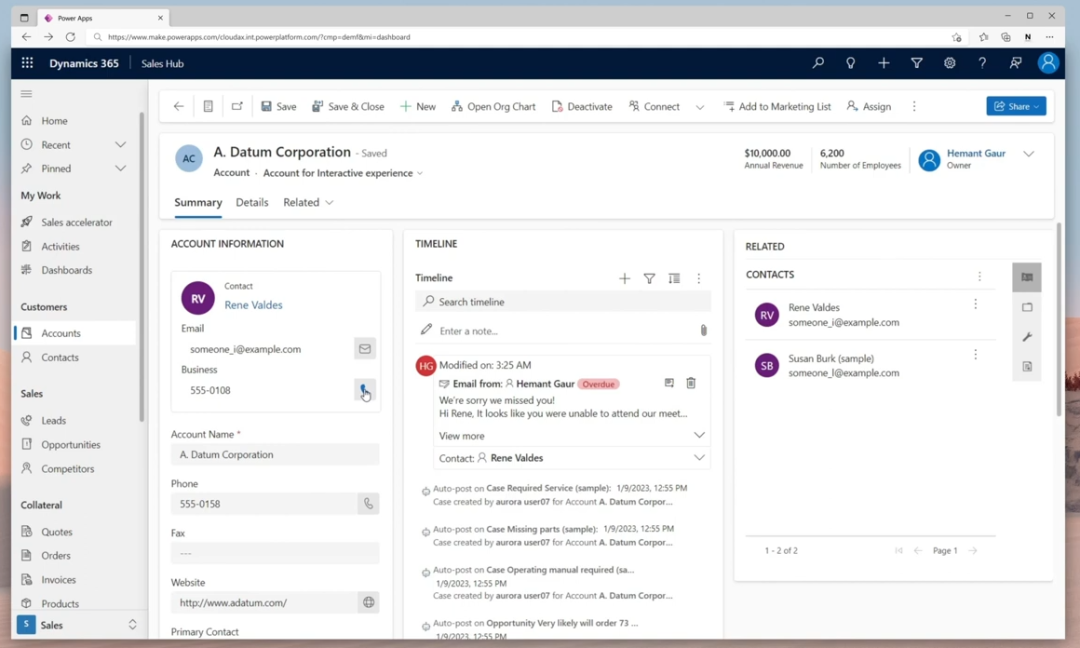Screen dimensions: 1080x648
Task: Click the Connect command
Action: [x=654, y=106]
